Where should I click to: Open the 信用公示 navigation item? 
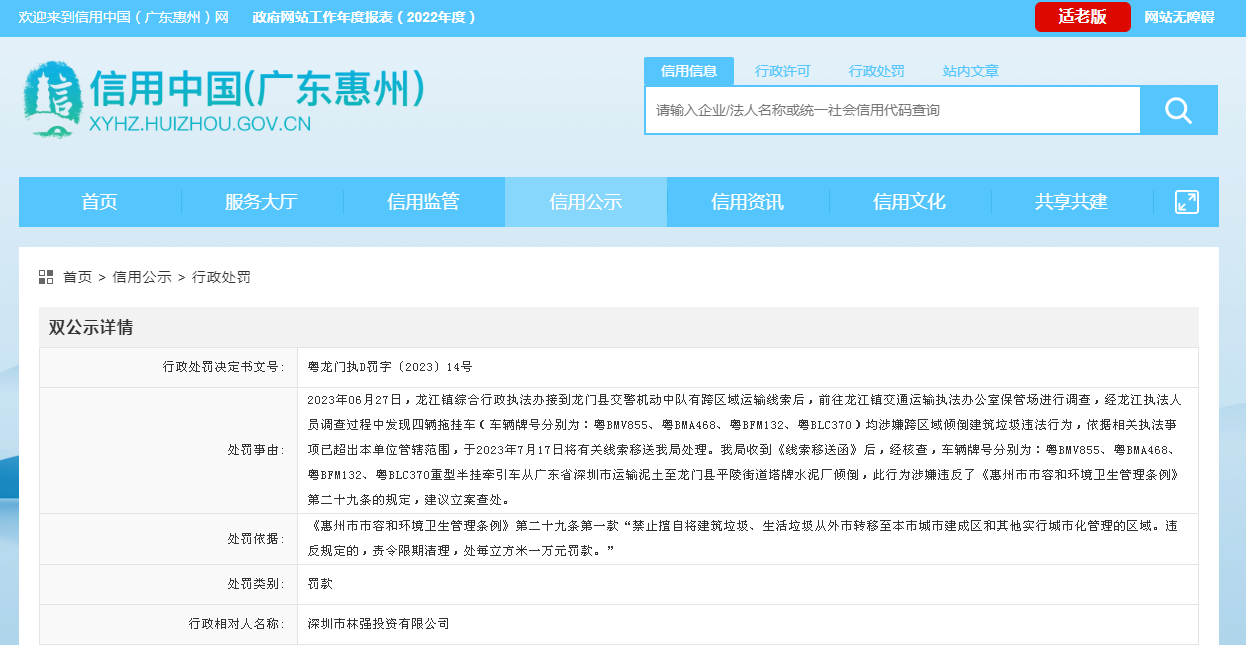[586, 202]
